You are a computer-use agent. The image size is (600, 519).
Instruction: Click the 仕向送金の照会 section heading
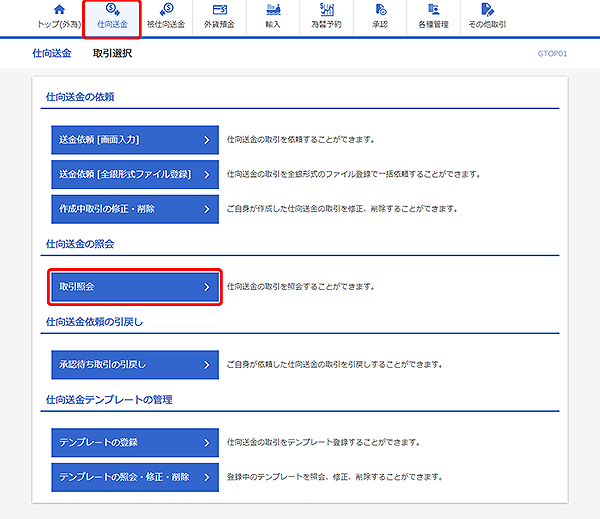(x=80, y=244)
